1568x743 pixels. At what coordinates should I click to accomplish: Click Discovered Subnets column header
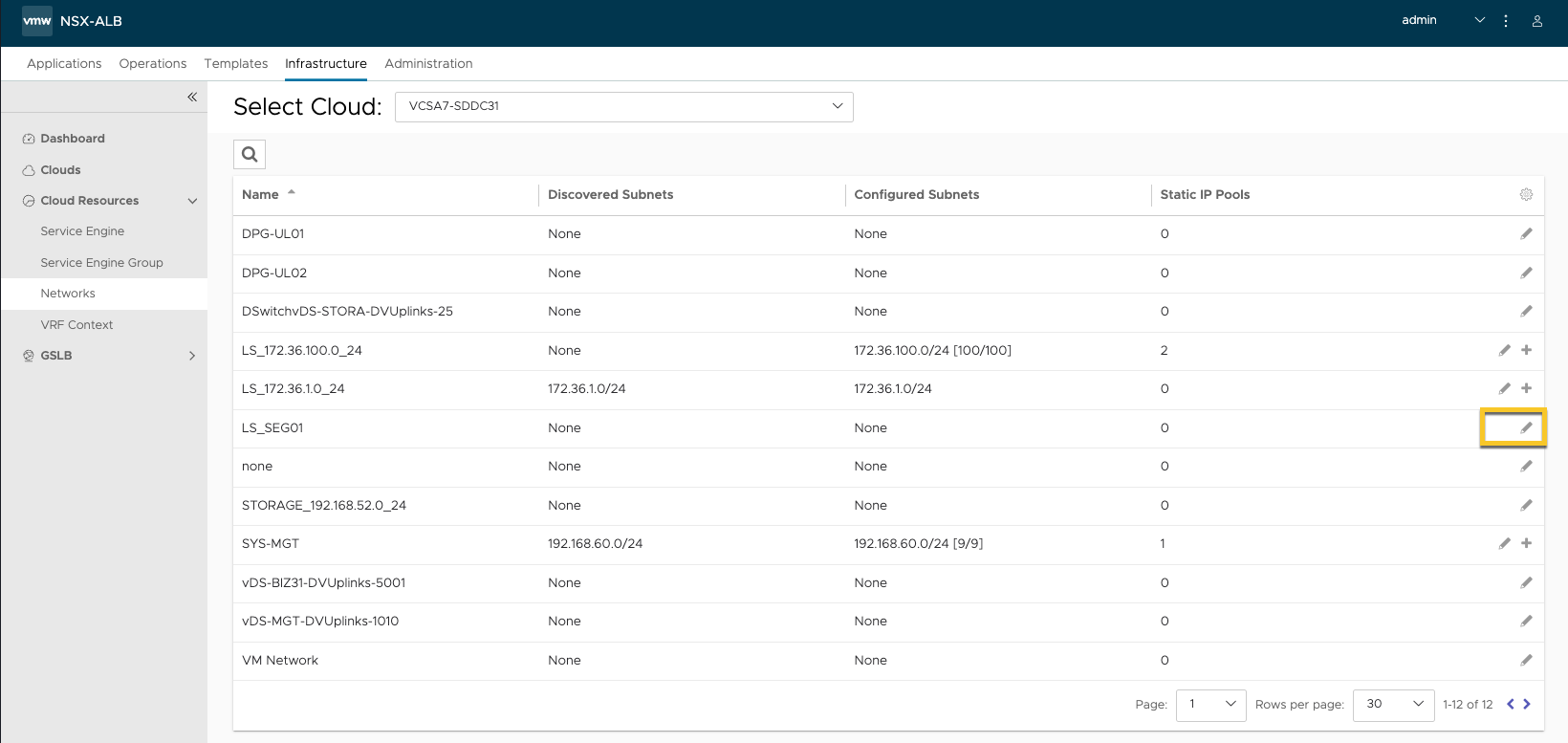click(611, 194)
